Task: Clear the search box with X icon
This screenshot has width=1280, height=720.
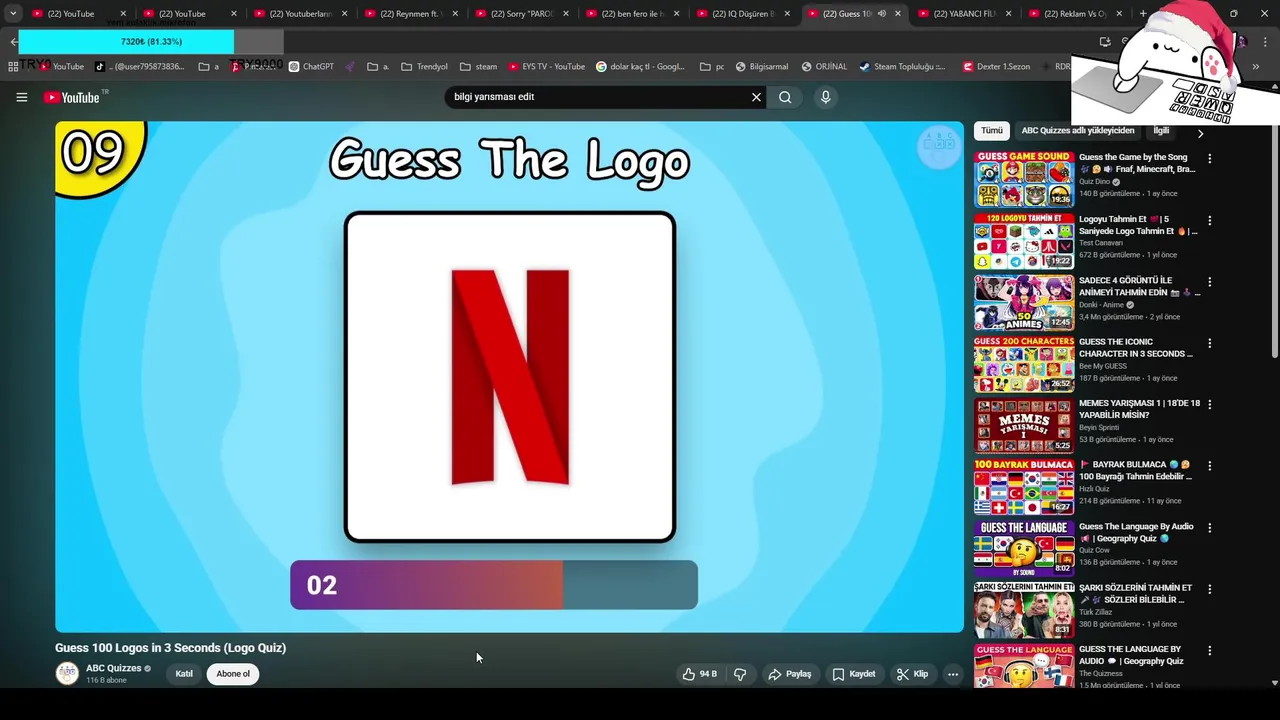Action: [756, 97]
